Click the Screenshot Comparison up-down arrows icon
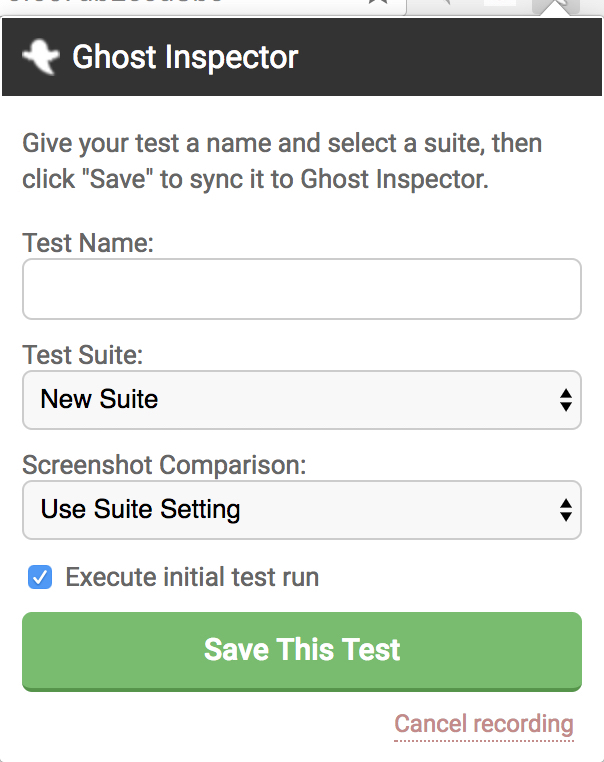 pos(565,510)
